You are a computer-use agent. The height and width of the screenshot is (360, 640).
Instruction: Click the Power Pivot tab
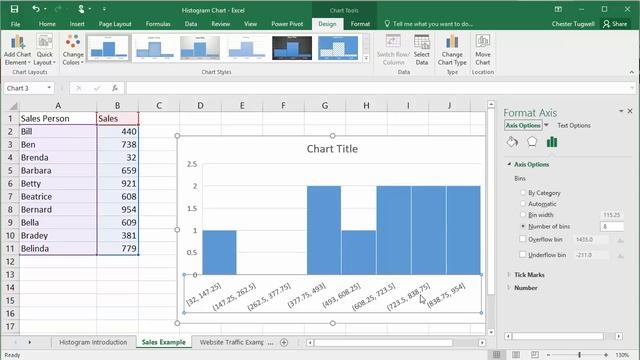click(287, 24)
